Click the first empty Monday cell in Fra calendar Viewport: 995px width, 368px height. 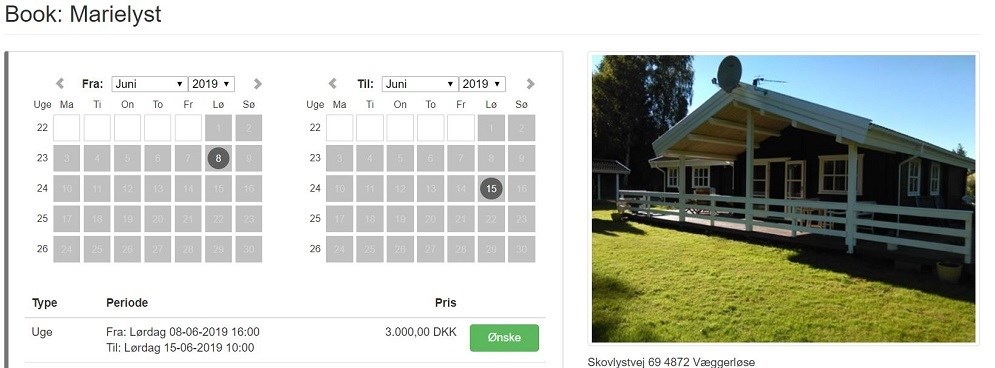67,128
